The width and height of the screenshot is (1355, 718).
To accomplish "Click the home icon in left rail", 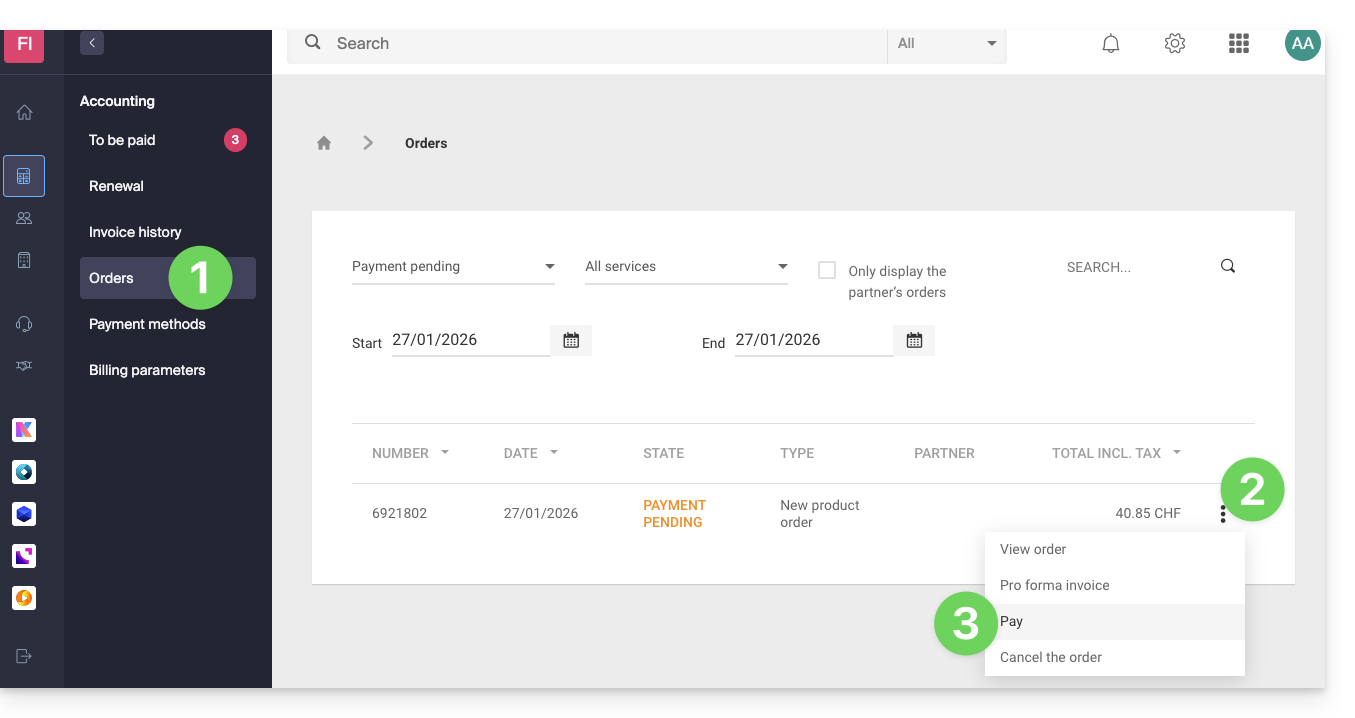I will pyautogui.click(x=24, y=113).
